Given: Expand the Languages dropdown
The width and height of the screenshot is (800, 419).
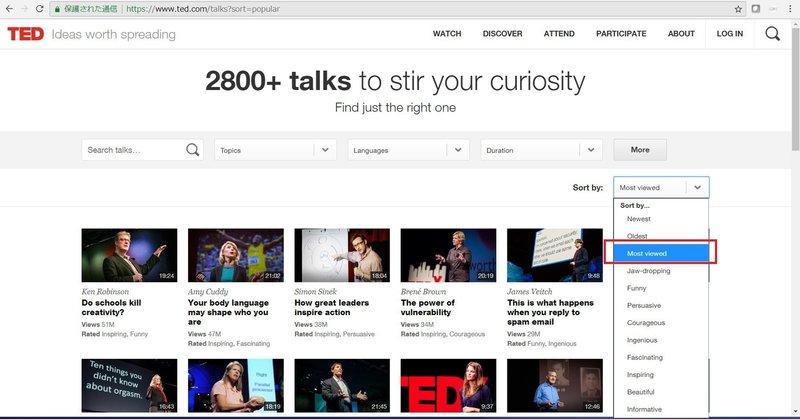Looking at the screenshot, I should click(x=409, y=150).
